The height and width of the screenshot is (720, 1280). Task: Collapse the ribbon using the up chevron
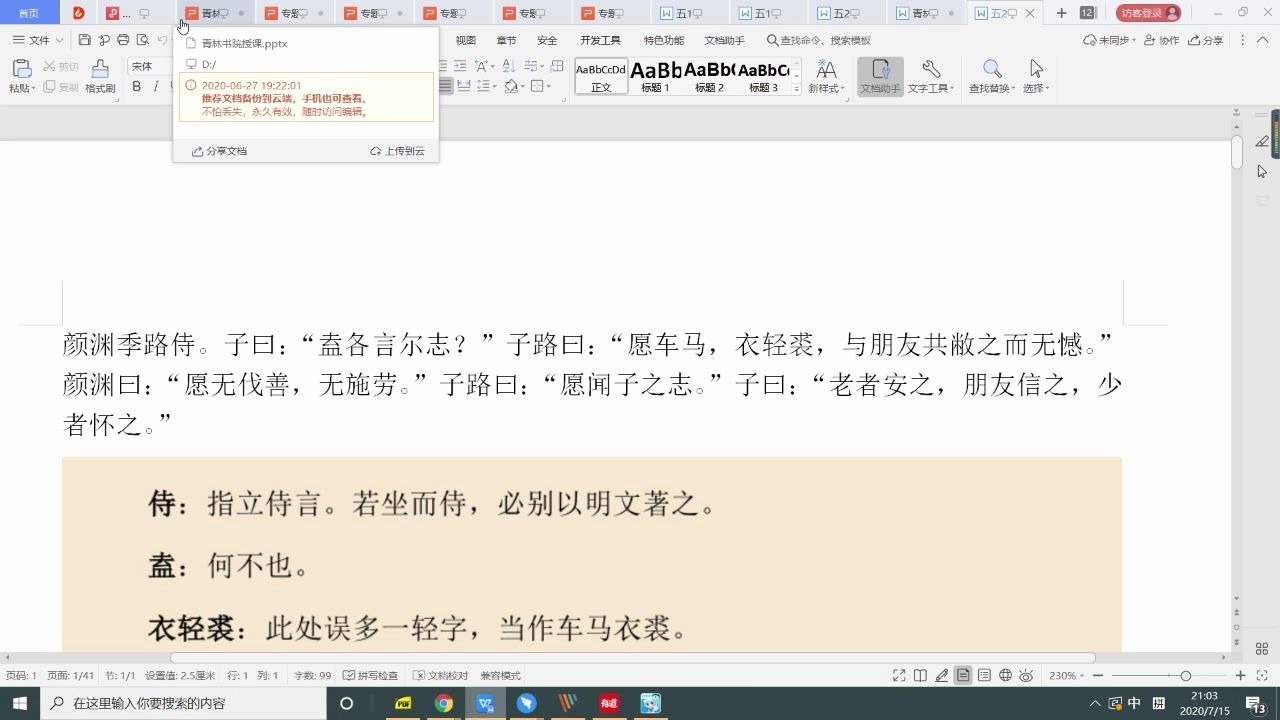1263,40
